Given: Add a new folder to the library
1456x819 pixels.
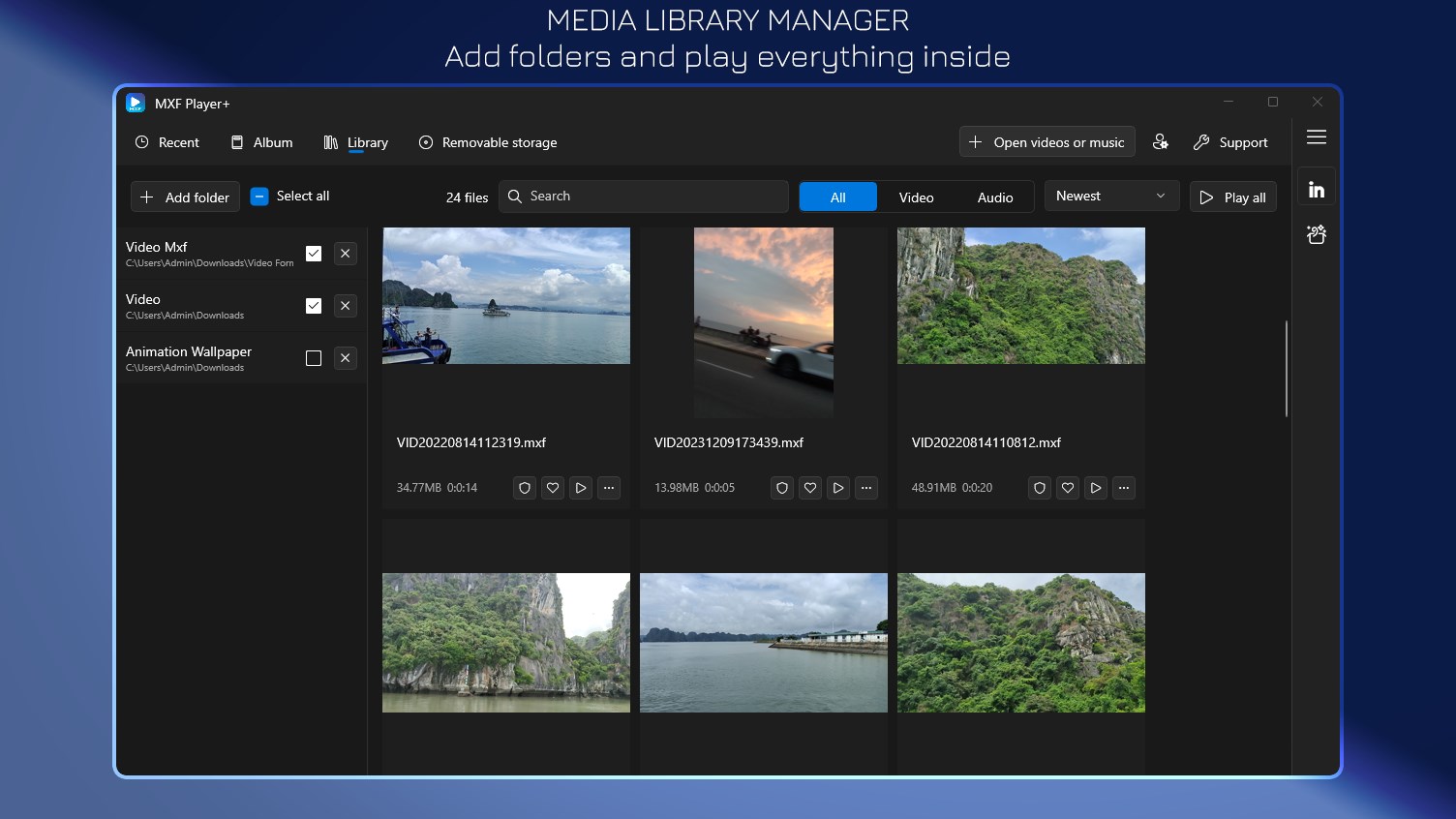Looking at the screenshot, I should tap(184, 197).
